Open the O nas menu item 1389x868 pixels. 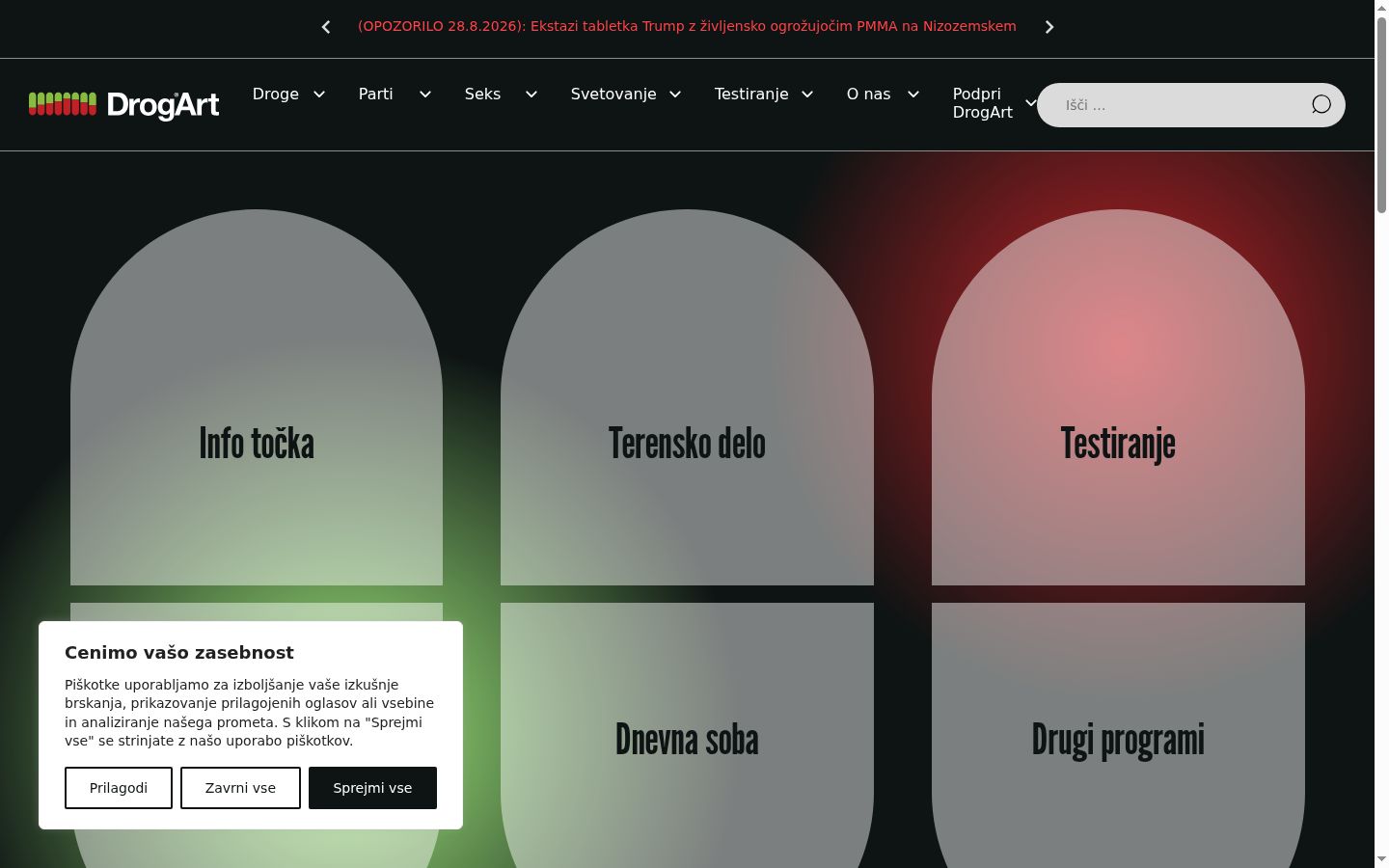[x=869, y=94]
